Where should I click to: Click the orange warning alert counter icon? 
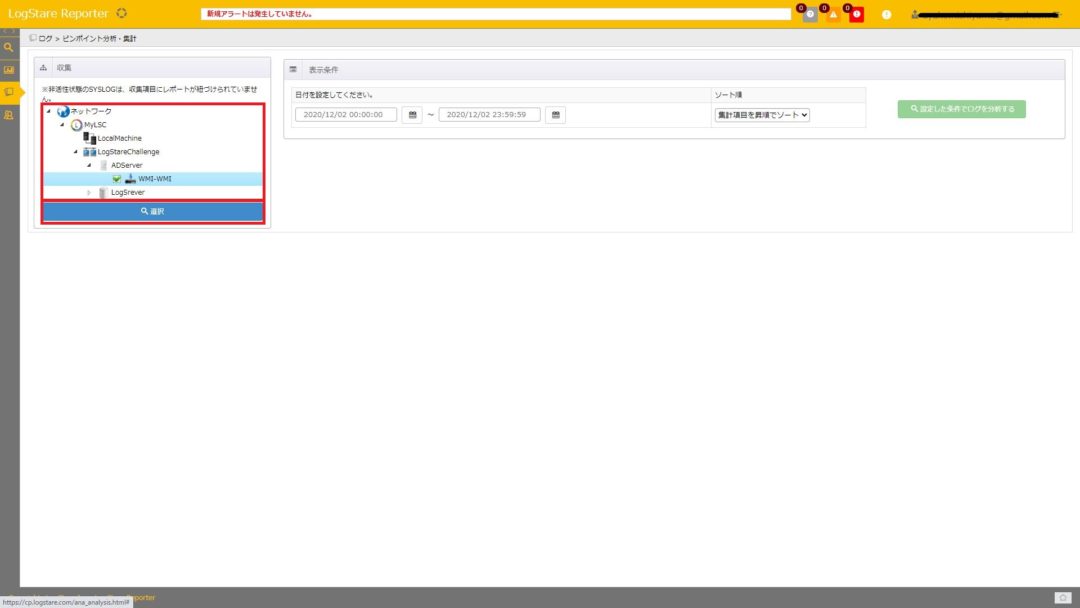833,14
